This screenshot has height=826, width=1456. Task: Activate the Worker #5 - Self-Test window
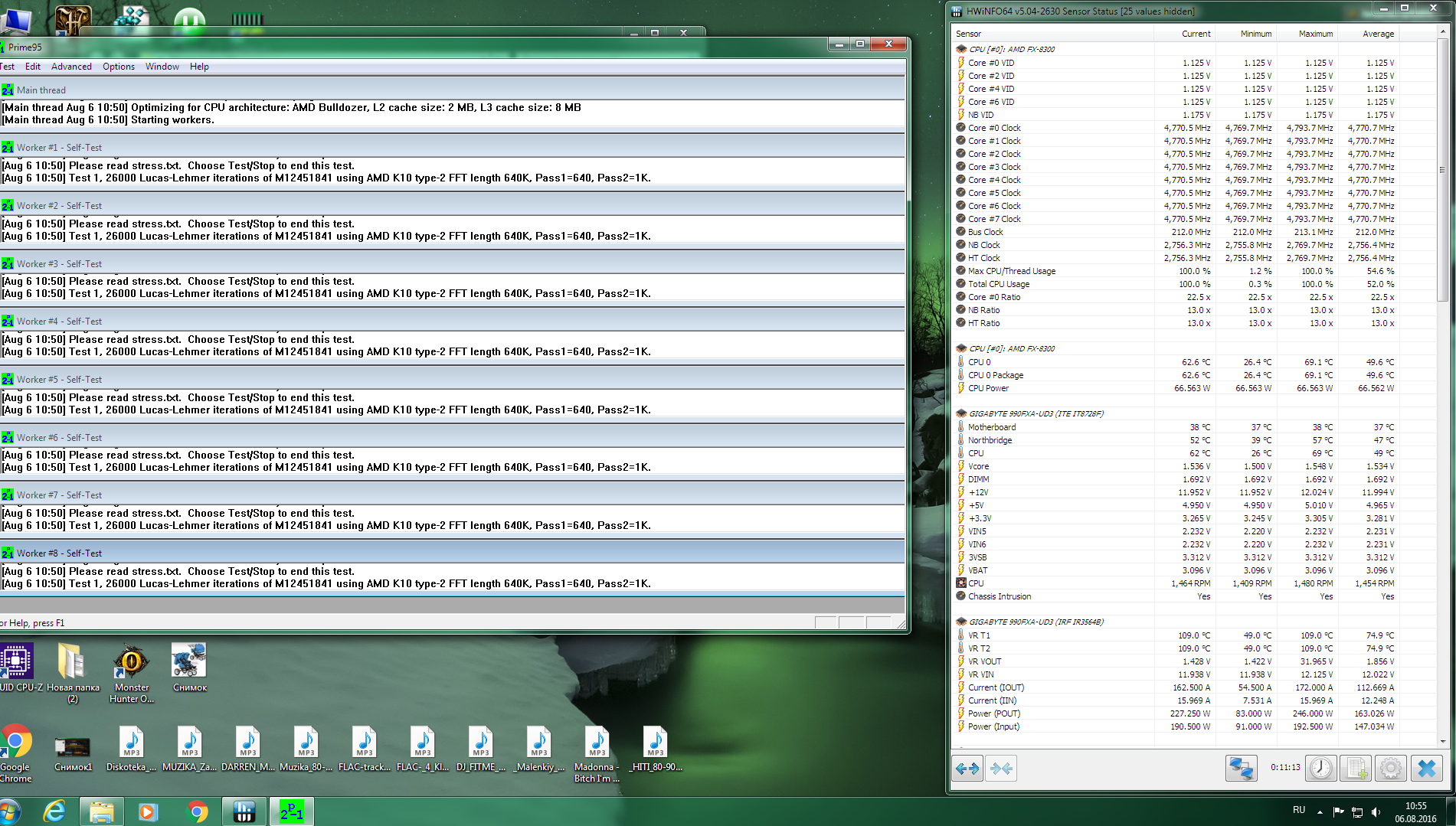452,380
